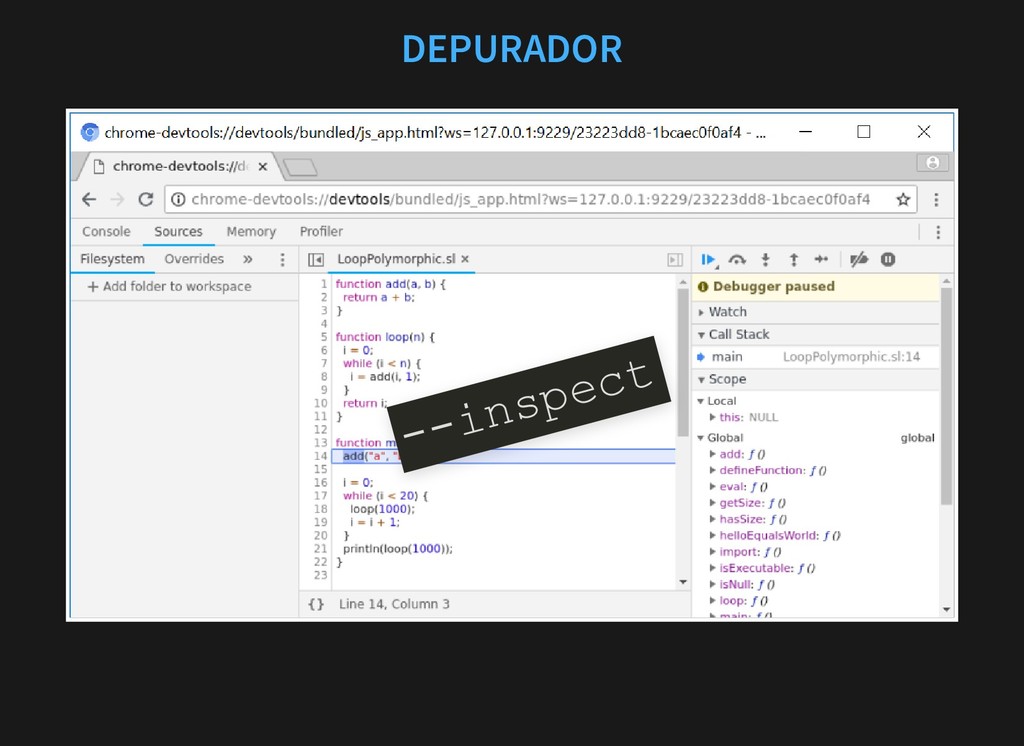Viewport: 1024px width, 746px height.
Task: Select the Filesystem navigator tab
Action: click(112, 259)
